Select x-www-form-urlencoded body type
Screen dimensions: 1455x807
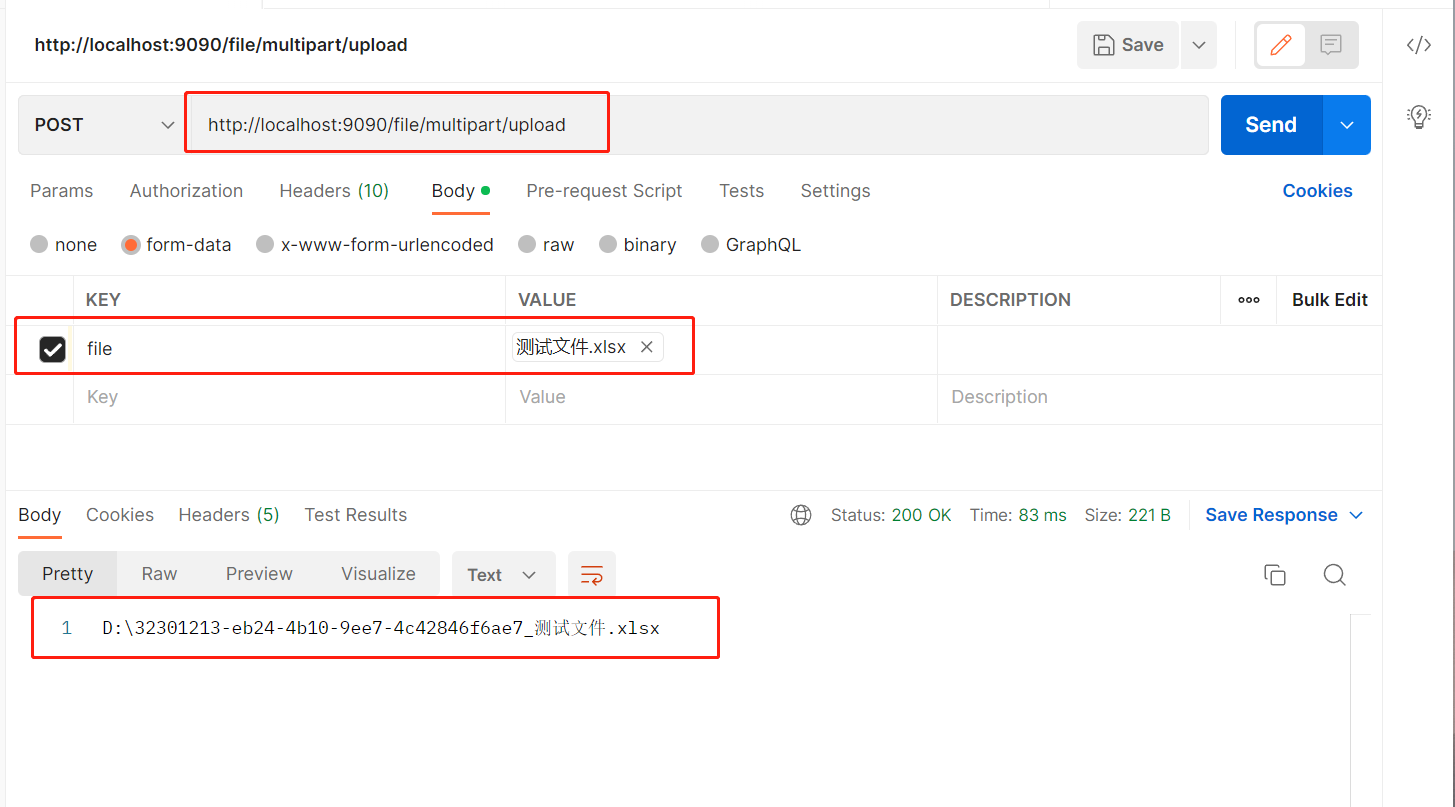tap(375, 245)
